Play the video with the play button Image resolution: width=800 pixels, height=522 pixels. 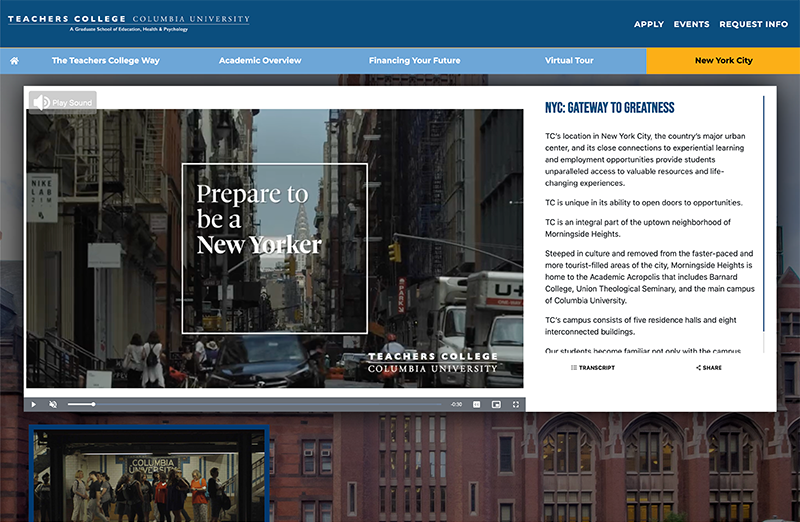point(34,404)
